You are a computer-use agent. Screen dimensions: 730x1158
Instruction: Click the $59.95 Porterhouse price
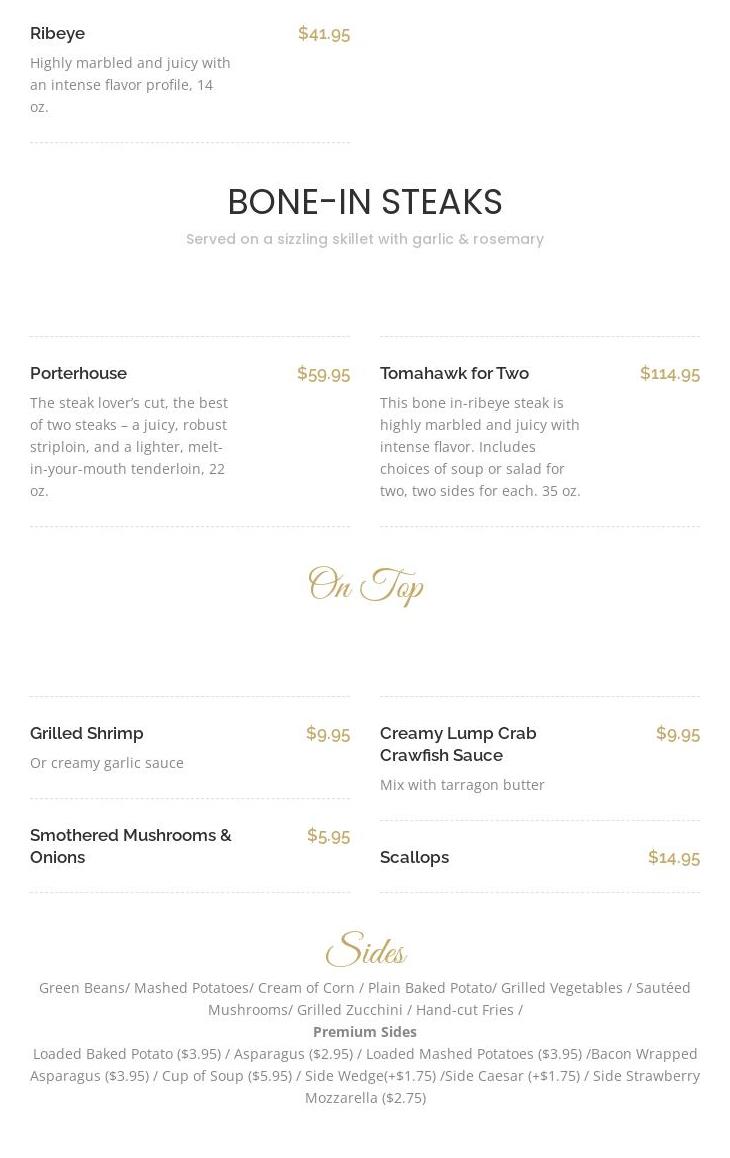(x=323, y=374)
